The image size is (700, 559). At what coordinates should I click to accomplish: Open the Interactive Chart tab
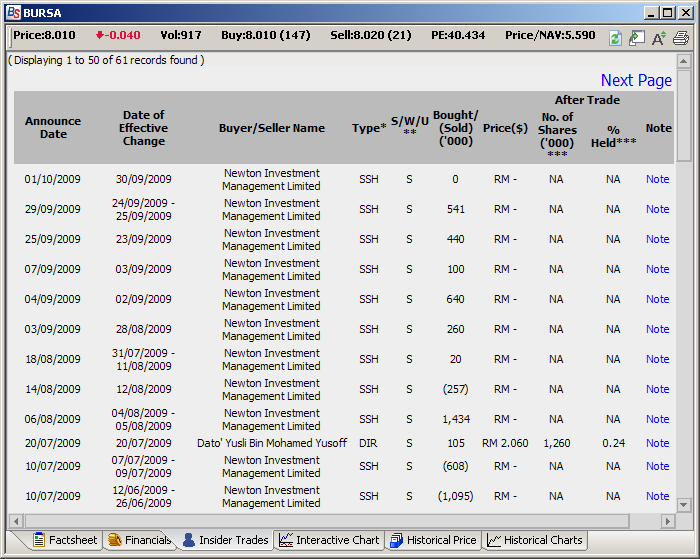coord(329,540)
